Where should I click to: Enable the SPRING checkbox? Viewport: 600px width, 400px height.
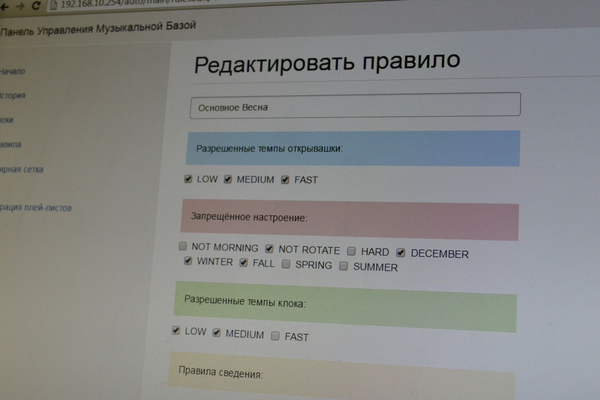tap(286, 265)
